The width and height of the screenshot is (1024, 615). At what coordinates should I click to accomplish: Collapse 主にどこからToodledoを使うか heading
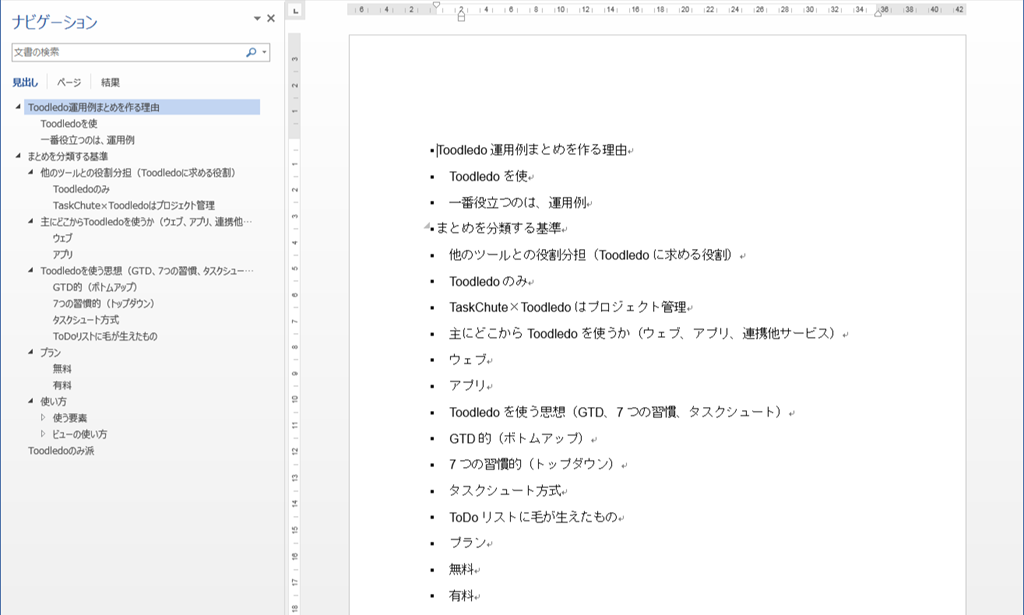(30, 221)
